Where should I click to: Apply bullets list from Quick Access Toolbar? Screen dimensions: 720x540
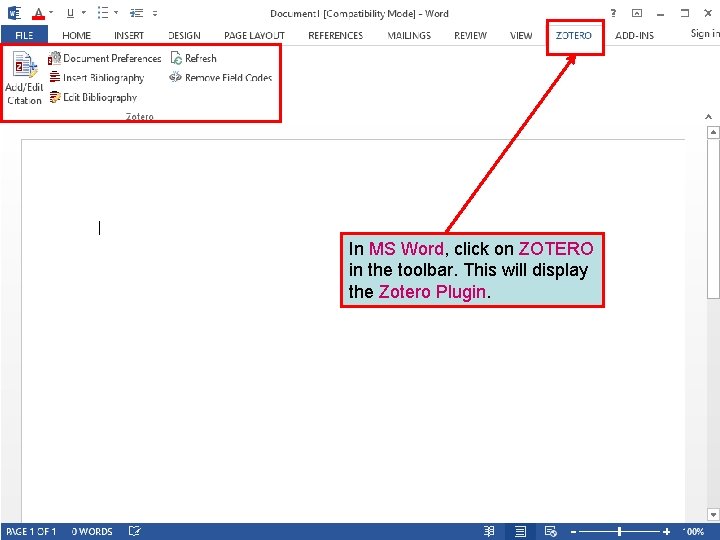click(103, 13)
